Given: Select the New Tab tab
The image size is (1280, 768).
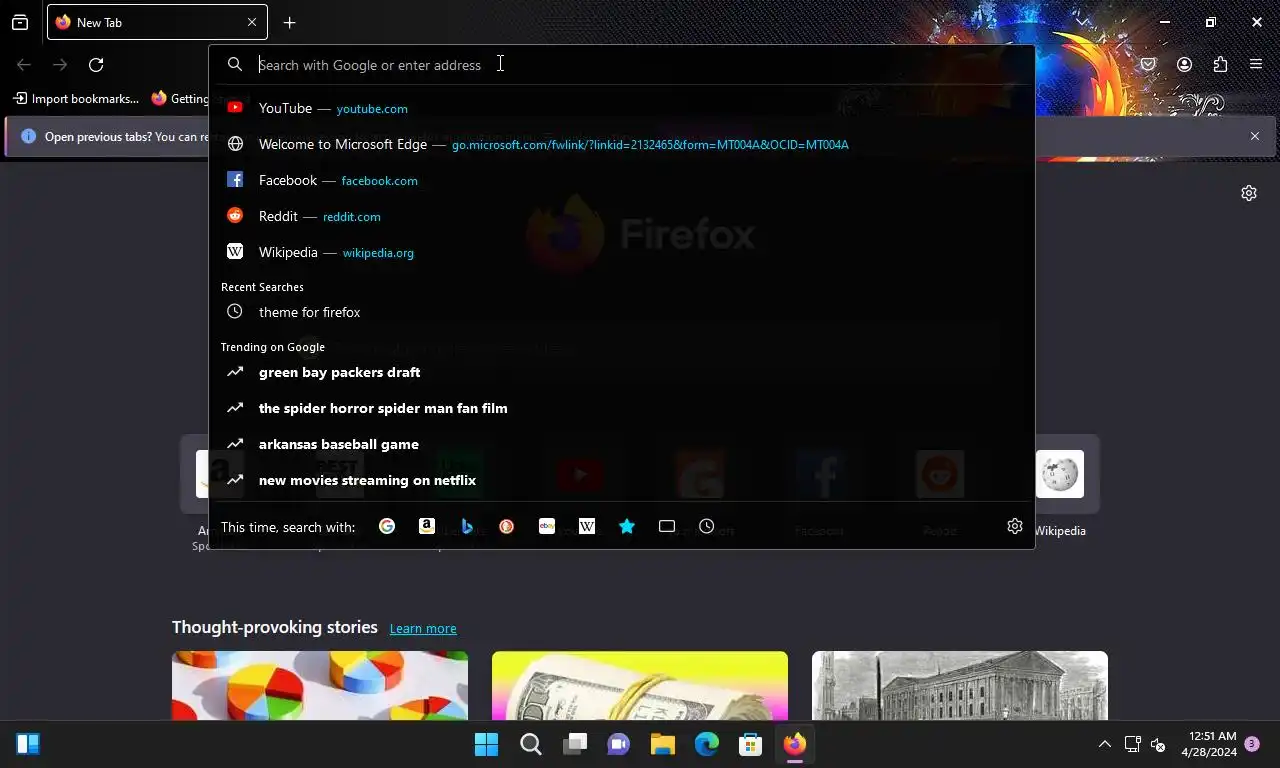Looking at the screenshot, I should (x=157, y=22).
